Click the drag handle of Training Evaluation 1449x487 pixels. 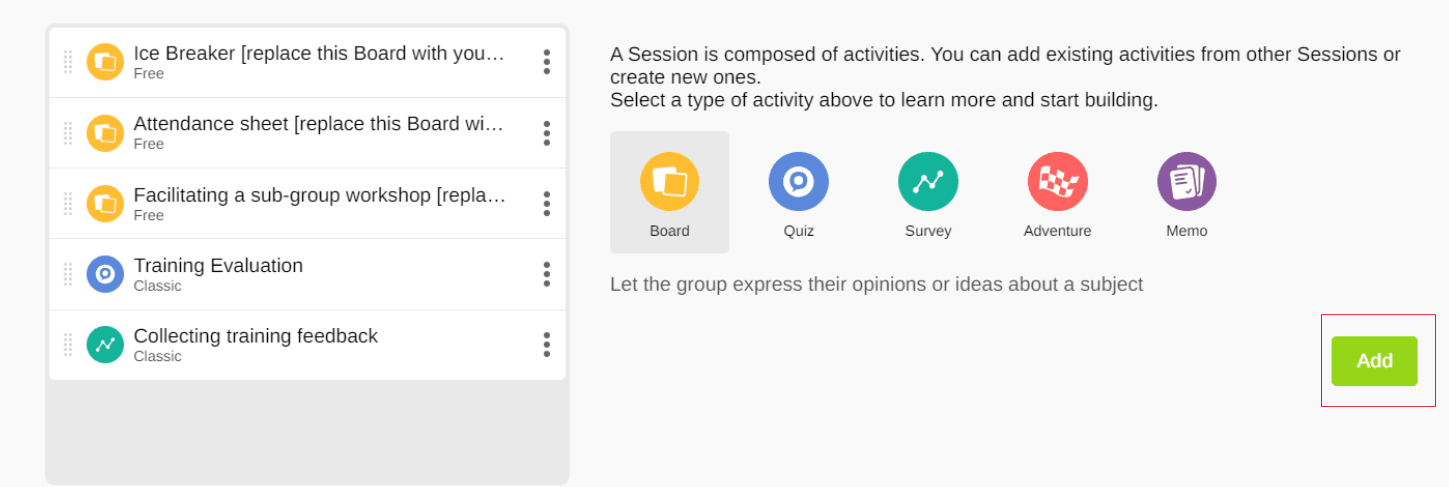pyautogui.click(x=68, y=274)
